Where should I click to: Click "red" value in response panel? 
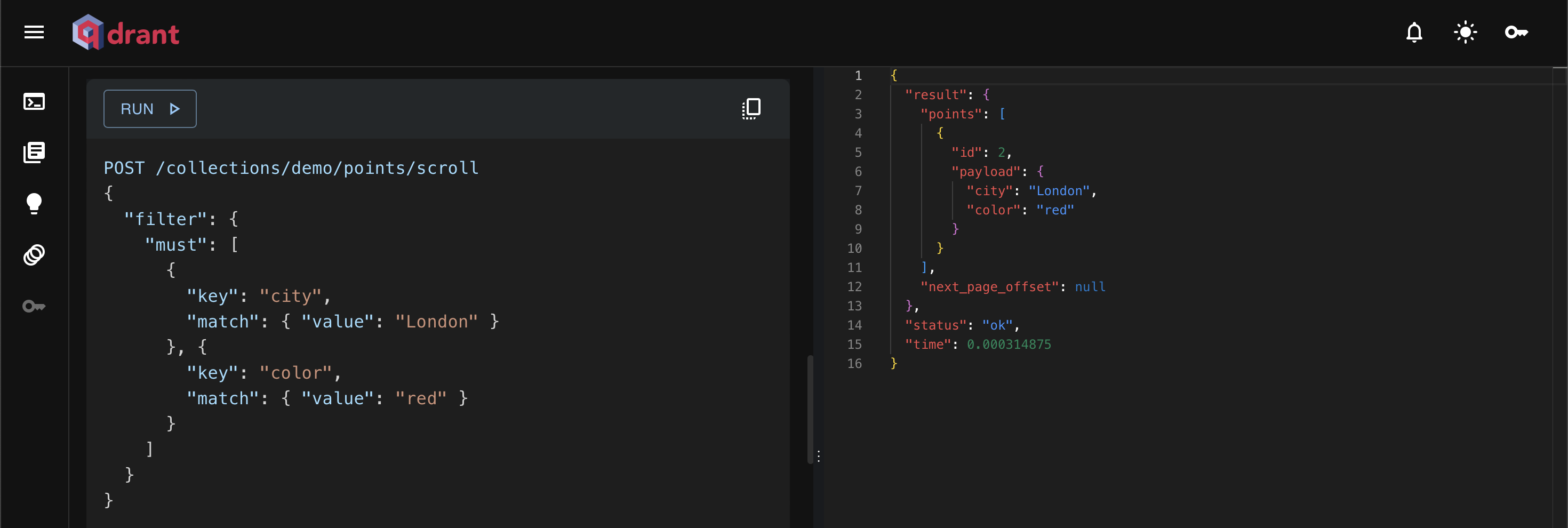tap(1055, 210)
